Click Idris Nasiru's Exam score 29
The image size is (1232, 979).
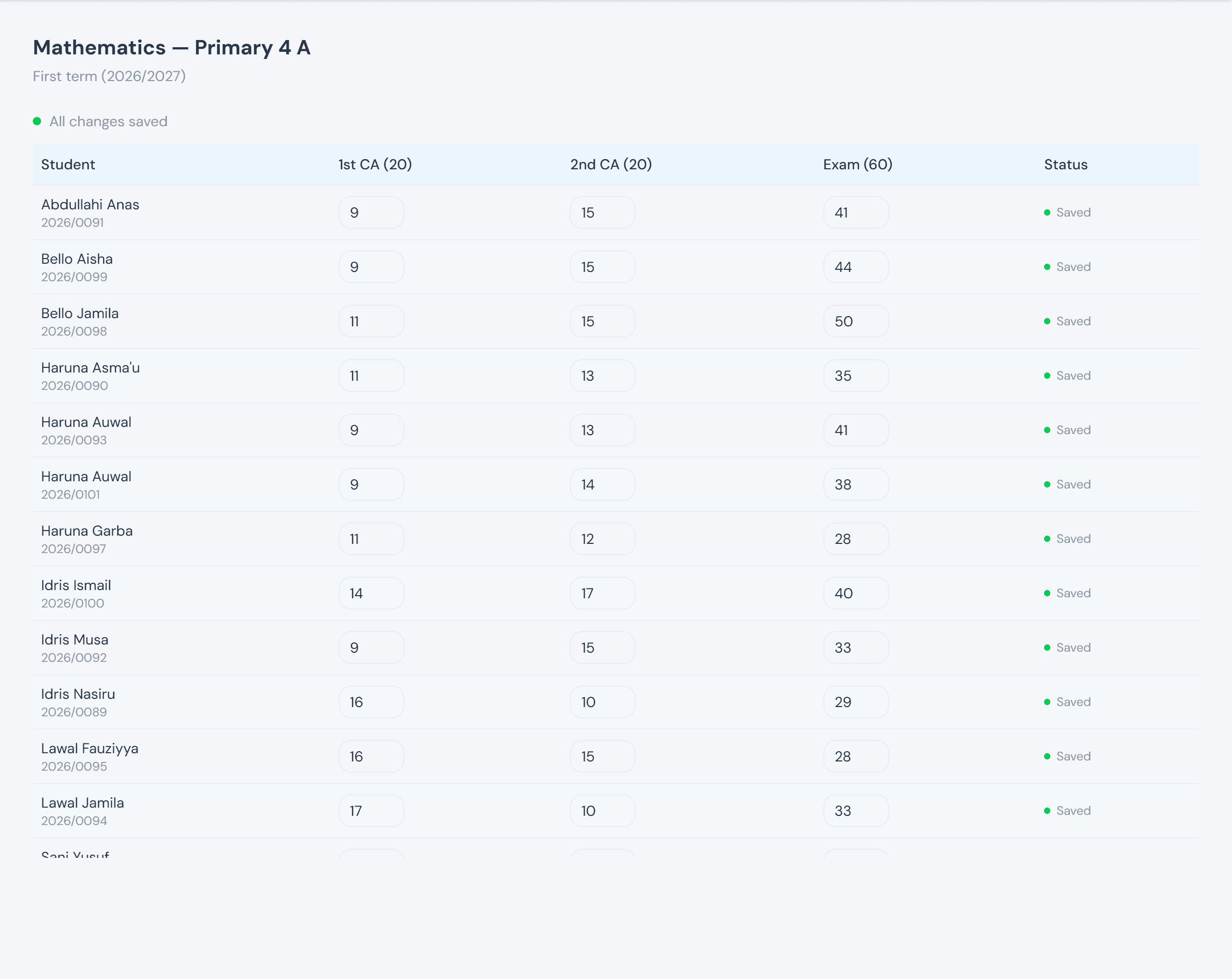pos(856,702)
